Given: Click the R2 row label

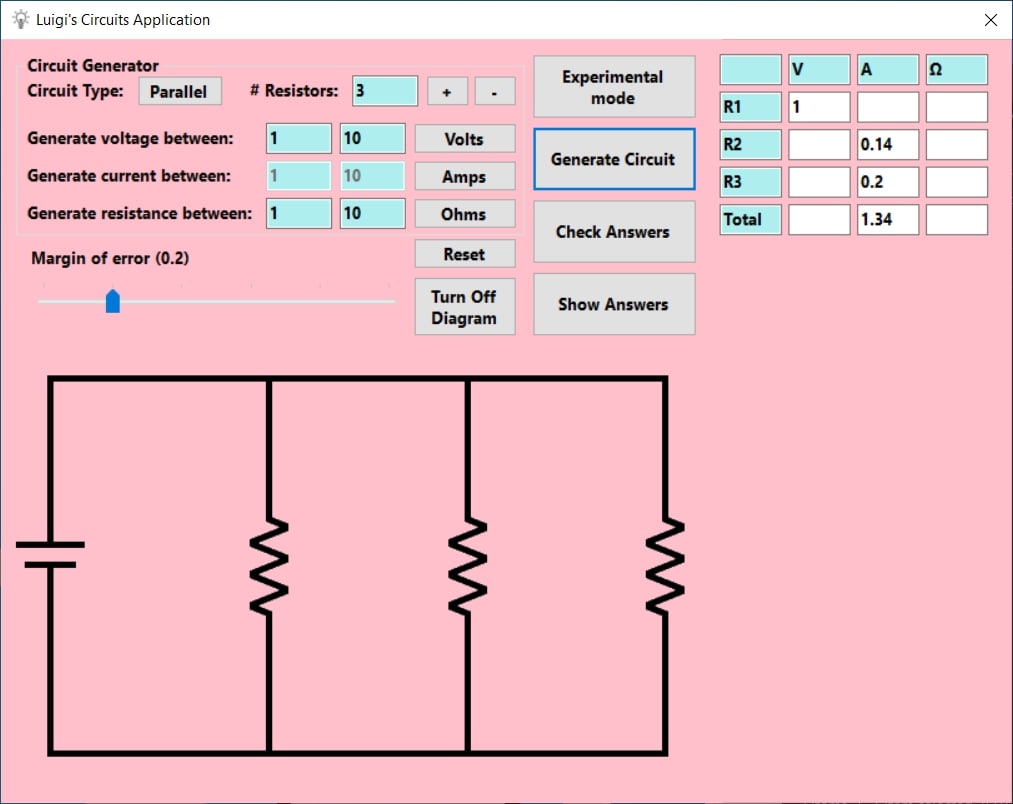Looking at the screenshot, I should (751, 144).
